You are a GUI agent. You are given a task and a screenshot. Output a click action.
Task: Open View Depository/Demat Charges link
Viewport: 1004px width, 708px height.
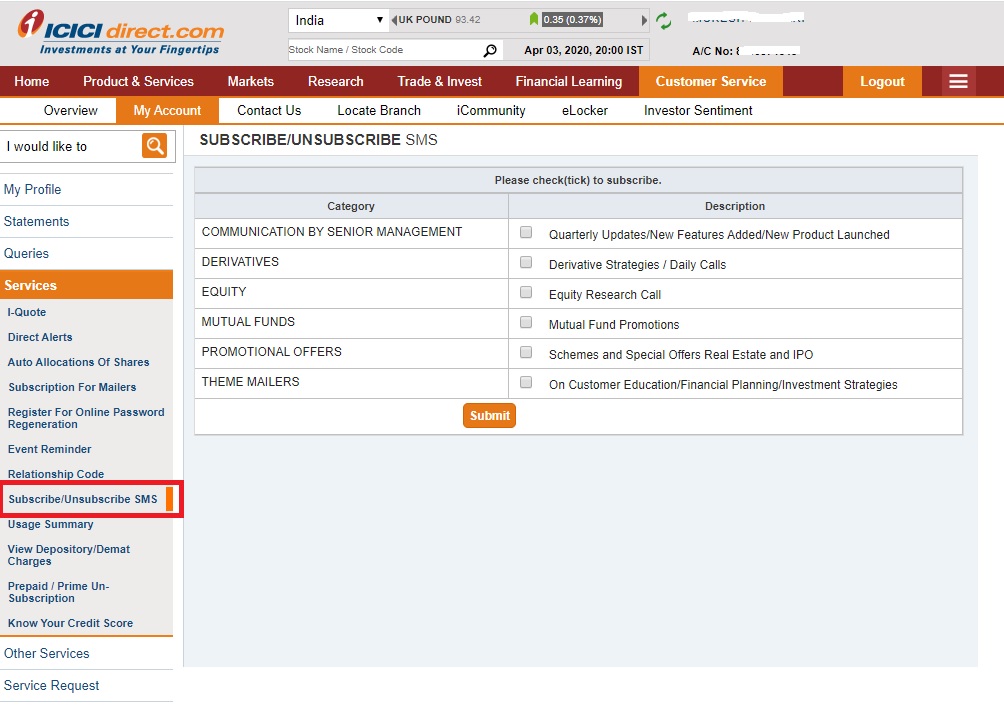click(69, 555)
